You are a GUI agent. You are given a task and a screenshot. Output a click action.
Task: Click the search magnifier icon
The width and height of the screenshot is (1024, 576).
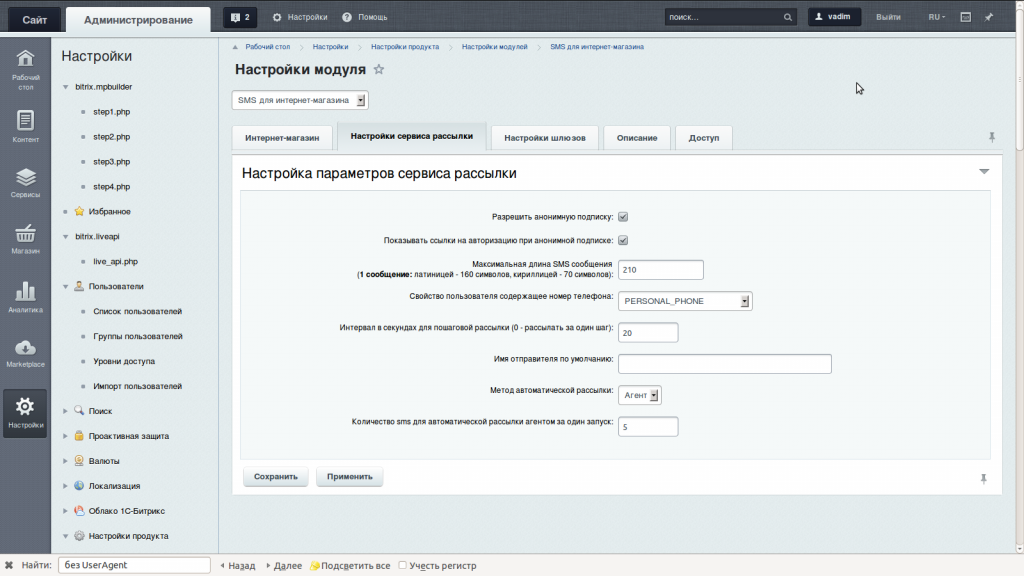[x=788, y=18]
